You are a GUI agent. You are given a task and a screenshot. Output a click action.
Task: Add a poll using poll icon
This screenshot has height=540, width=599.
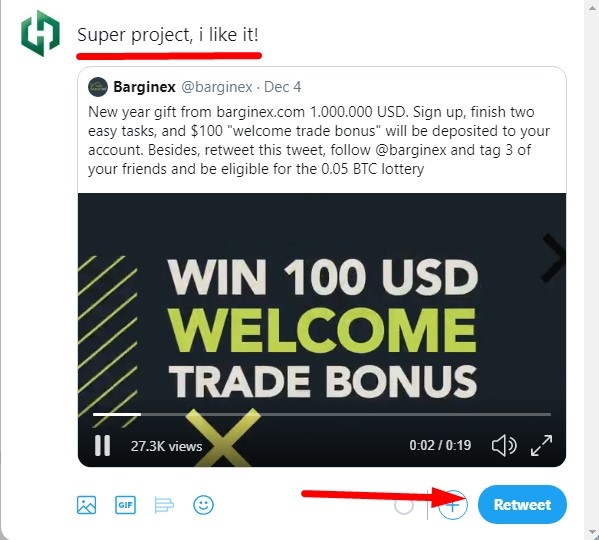[x=164, y=505]
